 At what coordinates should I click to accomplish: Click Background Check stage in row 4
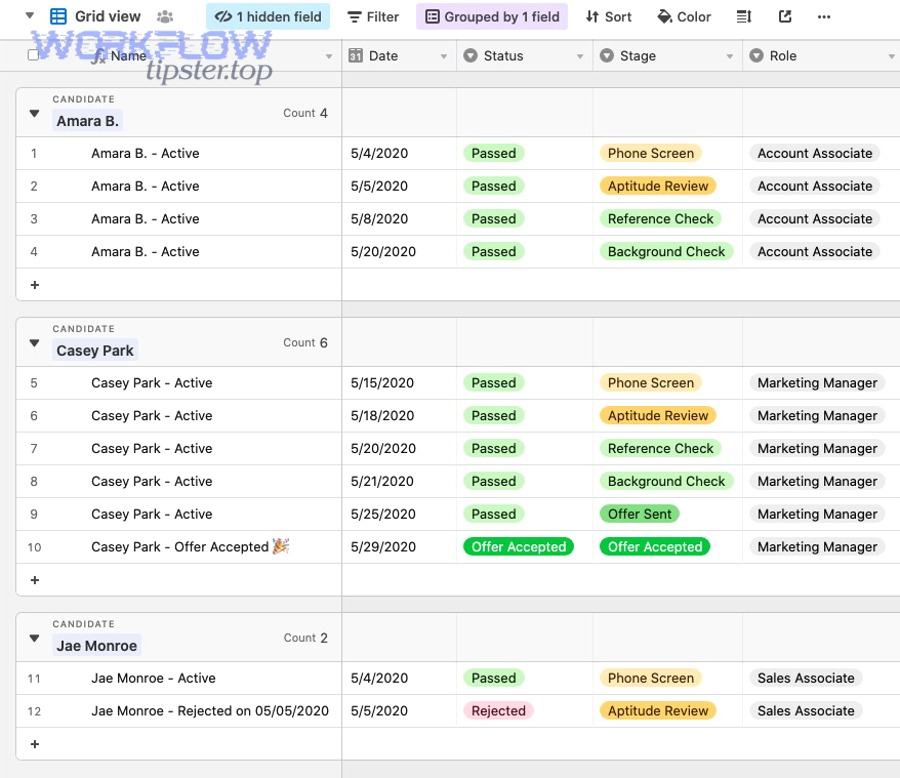pos(666,251)
